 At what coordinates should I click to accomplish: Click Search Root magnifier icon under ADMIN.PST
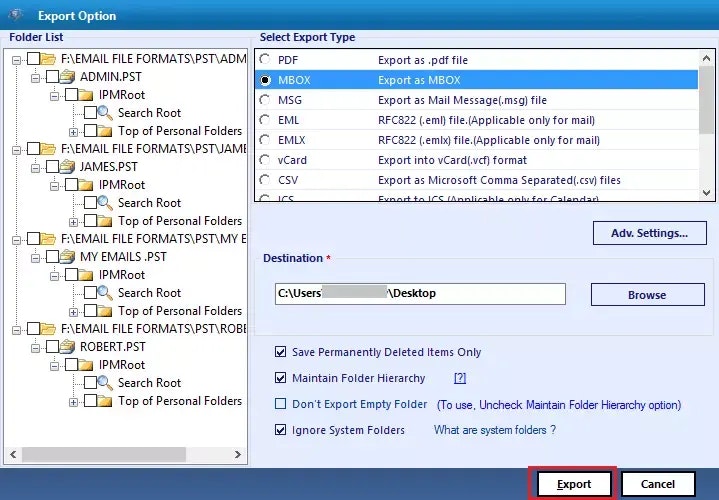tap(105, 112)
